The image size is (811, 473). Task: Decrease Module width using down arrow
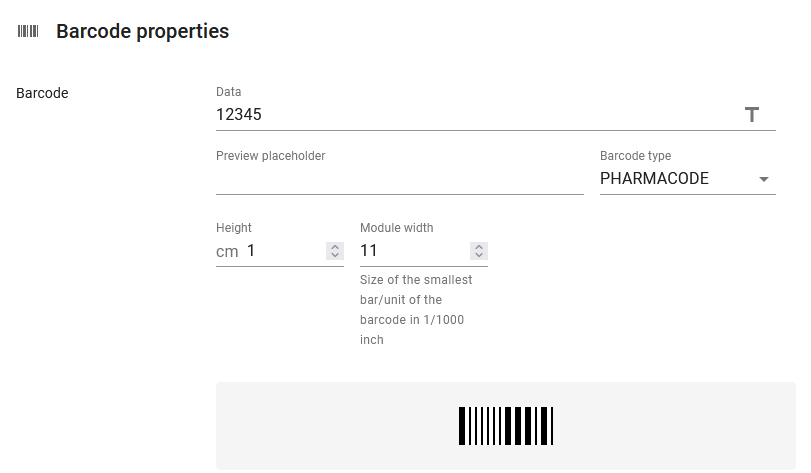point(479,255)
